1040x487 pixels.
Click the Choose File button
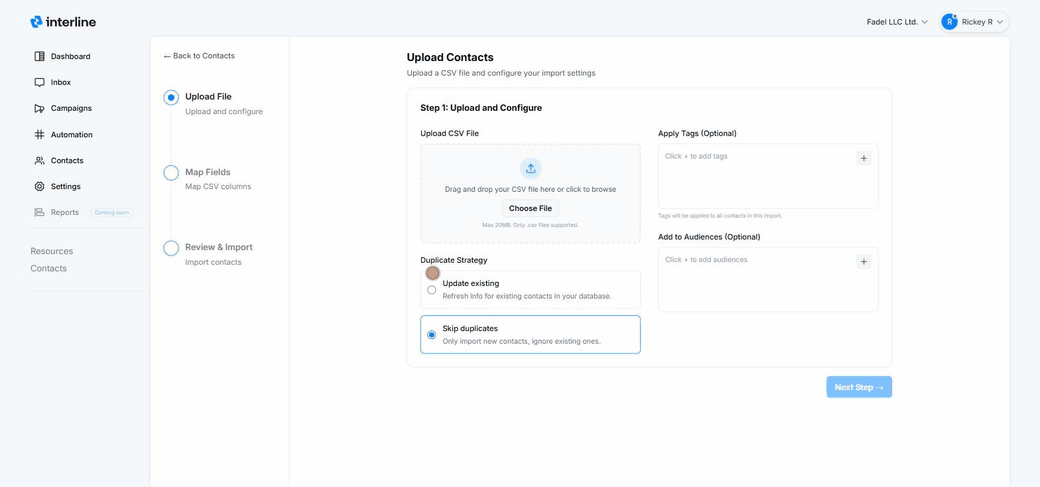531,208
